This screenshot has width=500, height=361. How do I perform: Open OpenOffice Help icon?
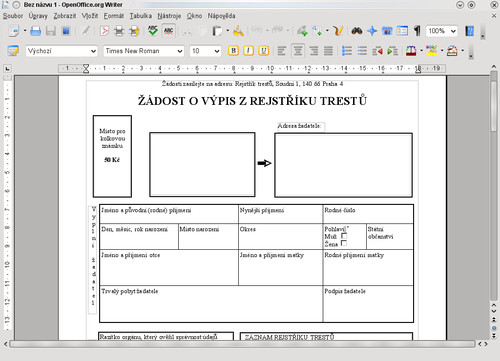[x=470, y=31]
